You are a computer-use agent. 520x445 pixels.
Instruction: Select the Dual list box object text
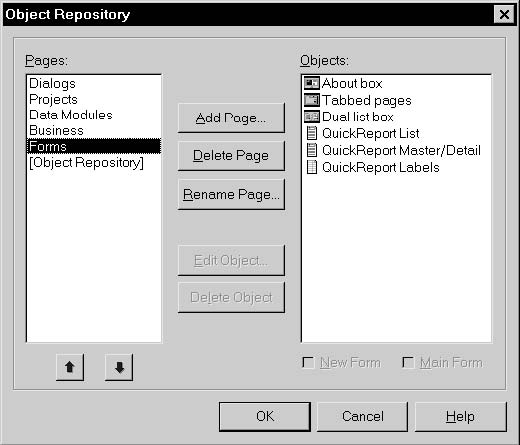point(358,117)
